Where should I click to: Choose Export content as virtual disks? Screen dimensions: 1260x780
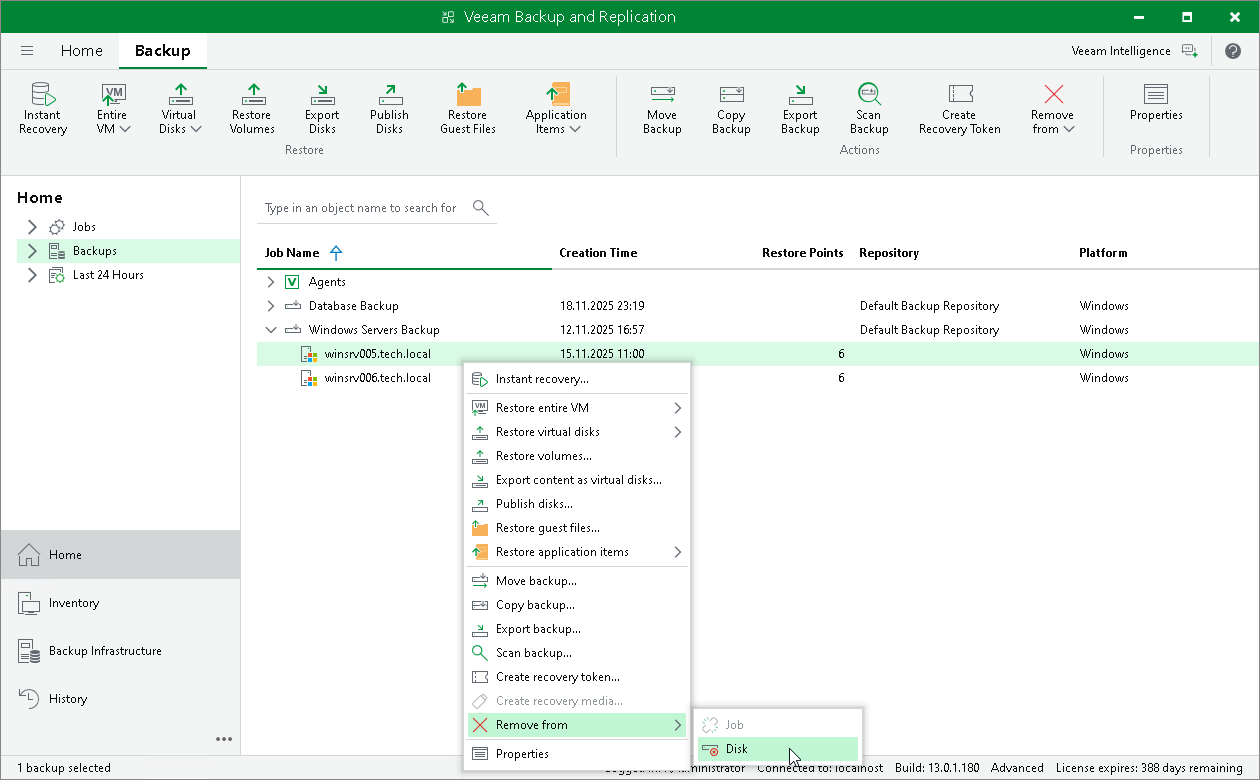(x=577, y=480)
